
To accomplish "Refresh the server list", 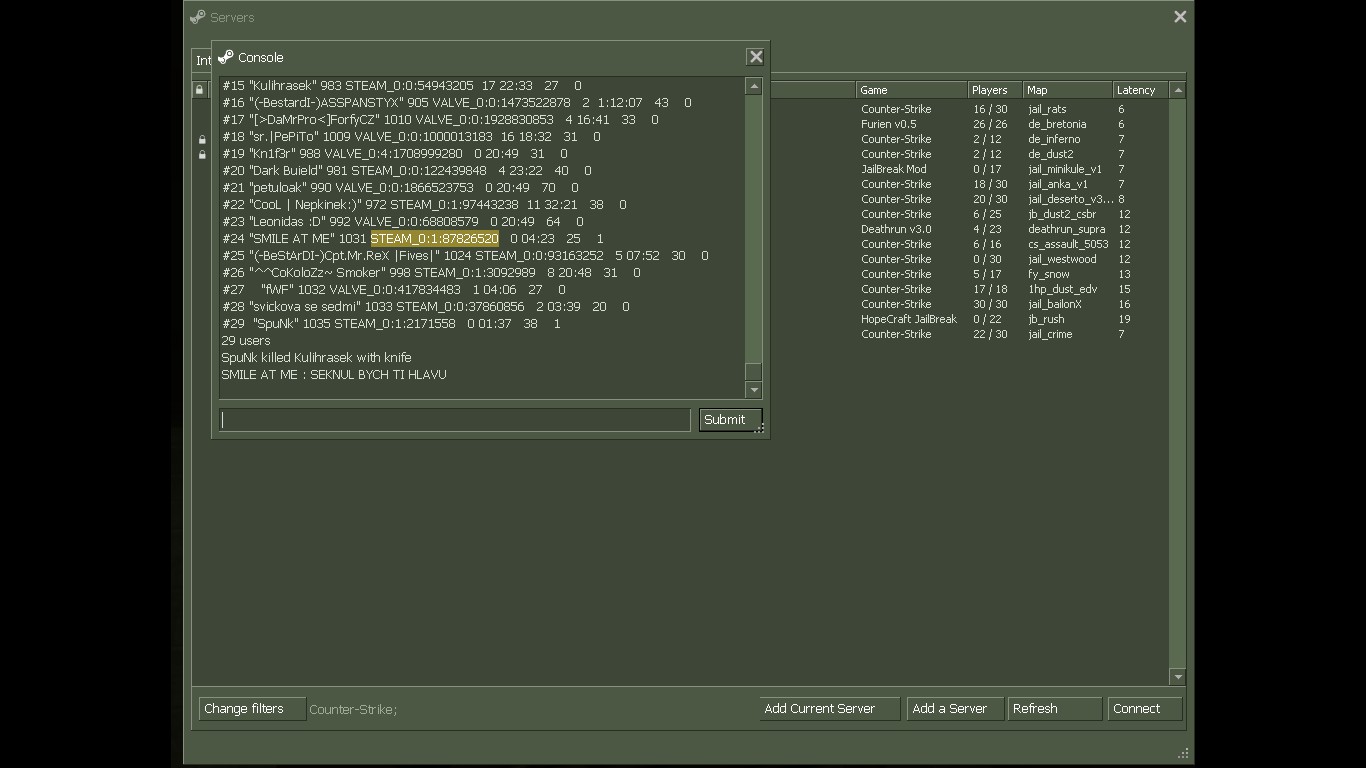I will point(1055,709).
